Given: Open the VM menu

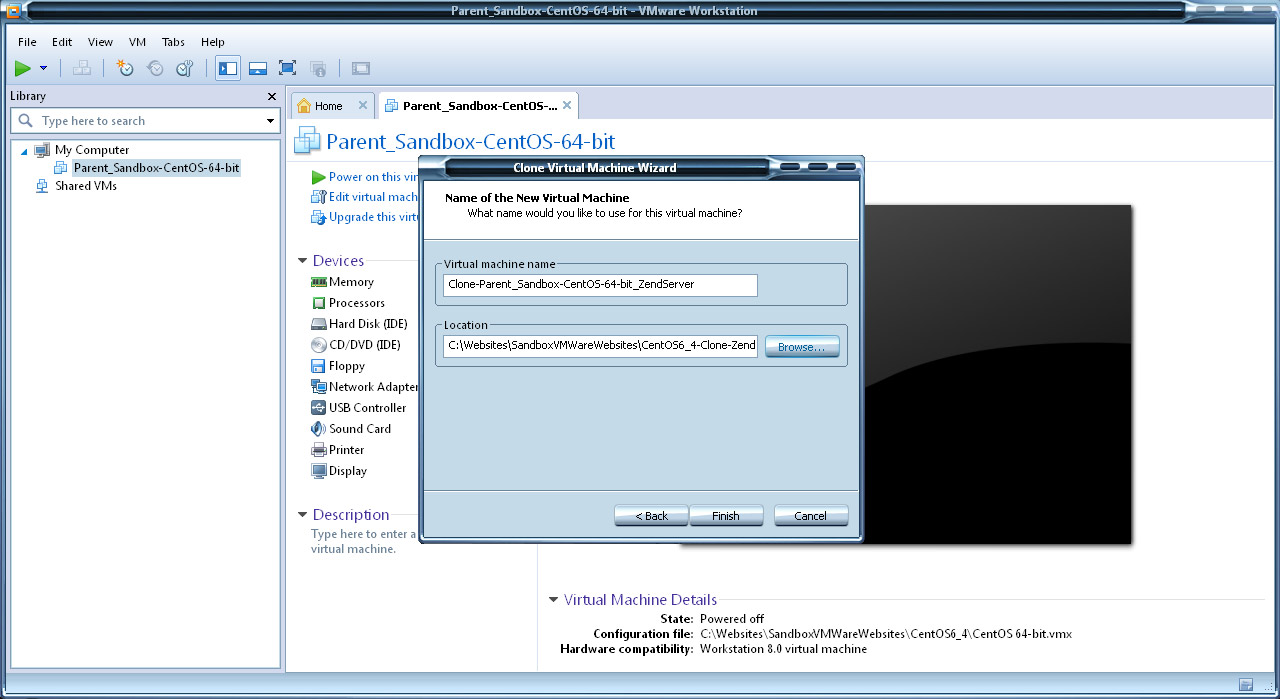Looking at the screenshot, I should click(x=138, y=42).
